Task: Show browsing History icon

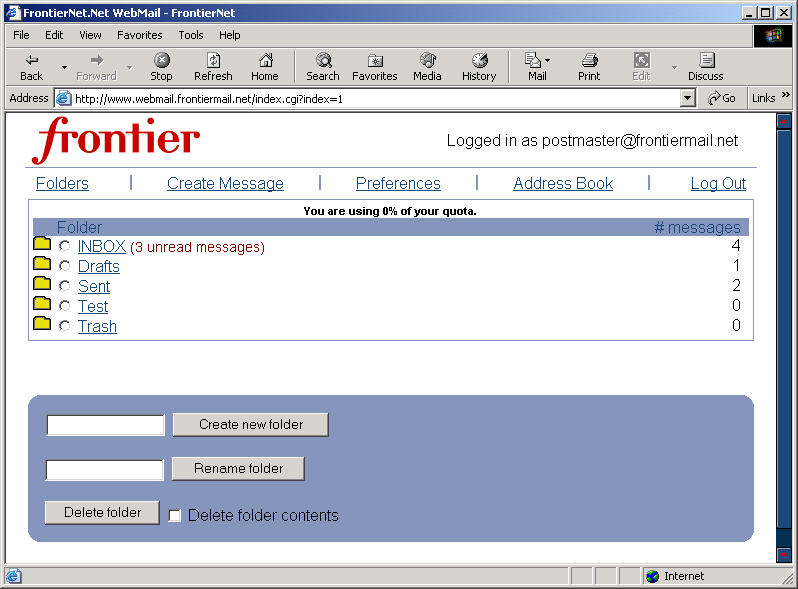Action: coord(479,60)
